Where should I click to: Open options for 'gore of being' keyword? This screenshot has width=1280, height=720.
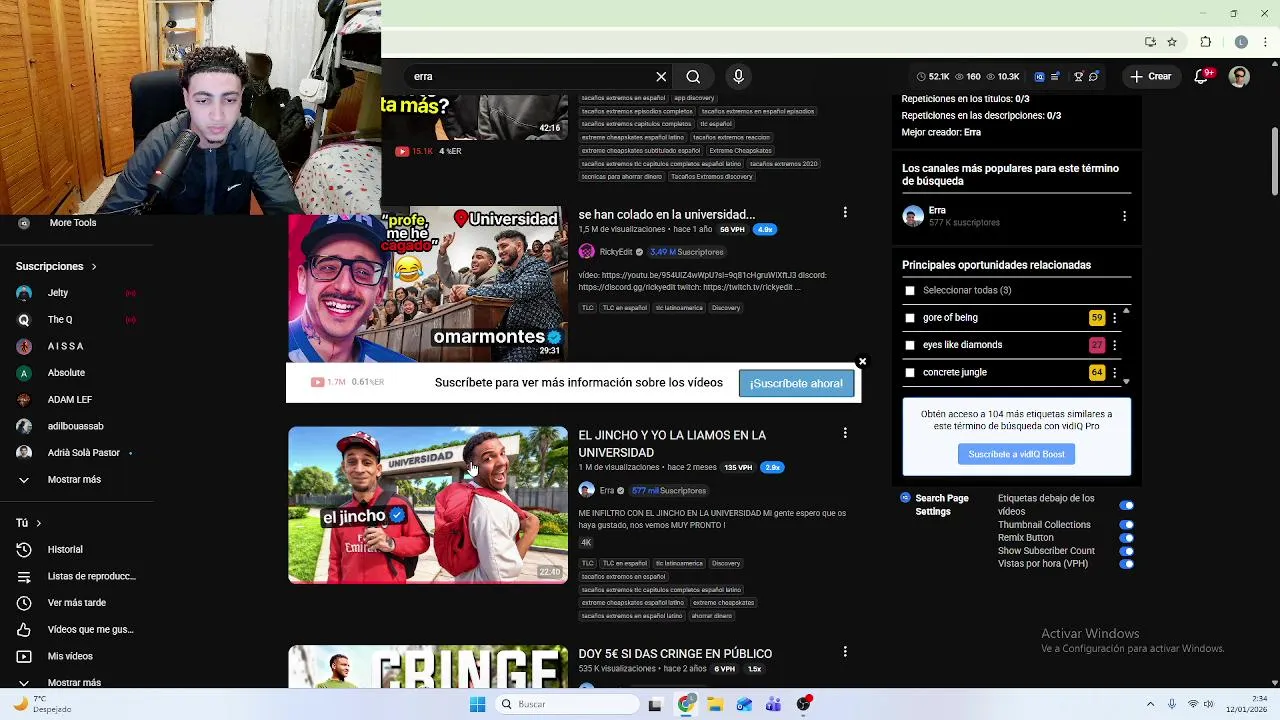coord(1114,318)
